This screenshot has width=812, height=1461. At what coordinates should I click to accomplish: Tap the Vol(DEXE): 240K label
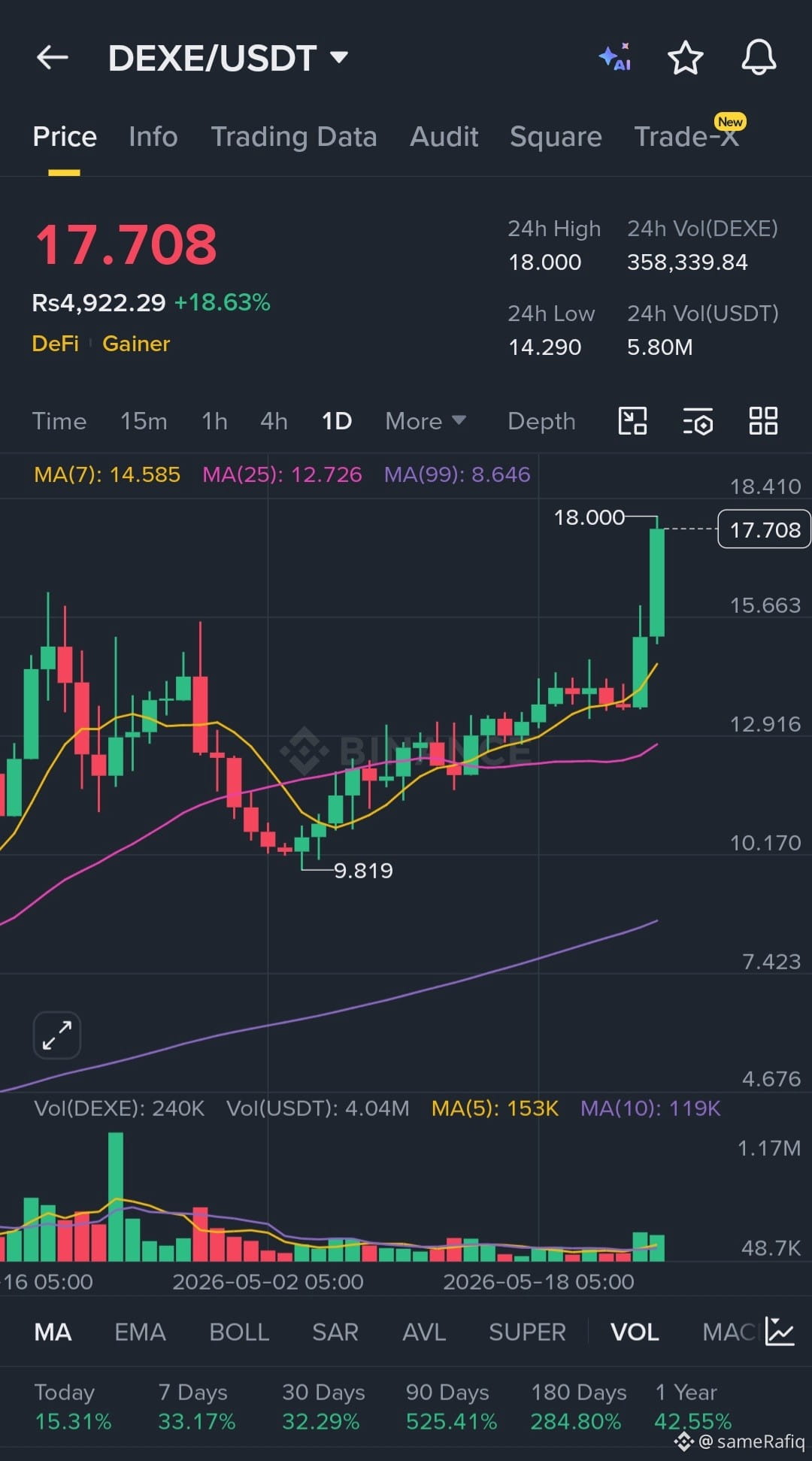(x=119, y=1108)
